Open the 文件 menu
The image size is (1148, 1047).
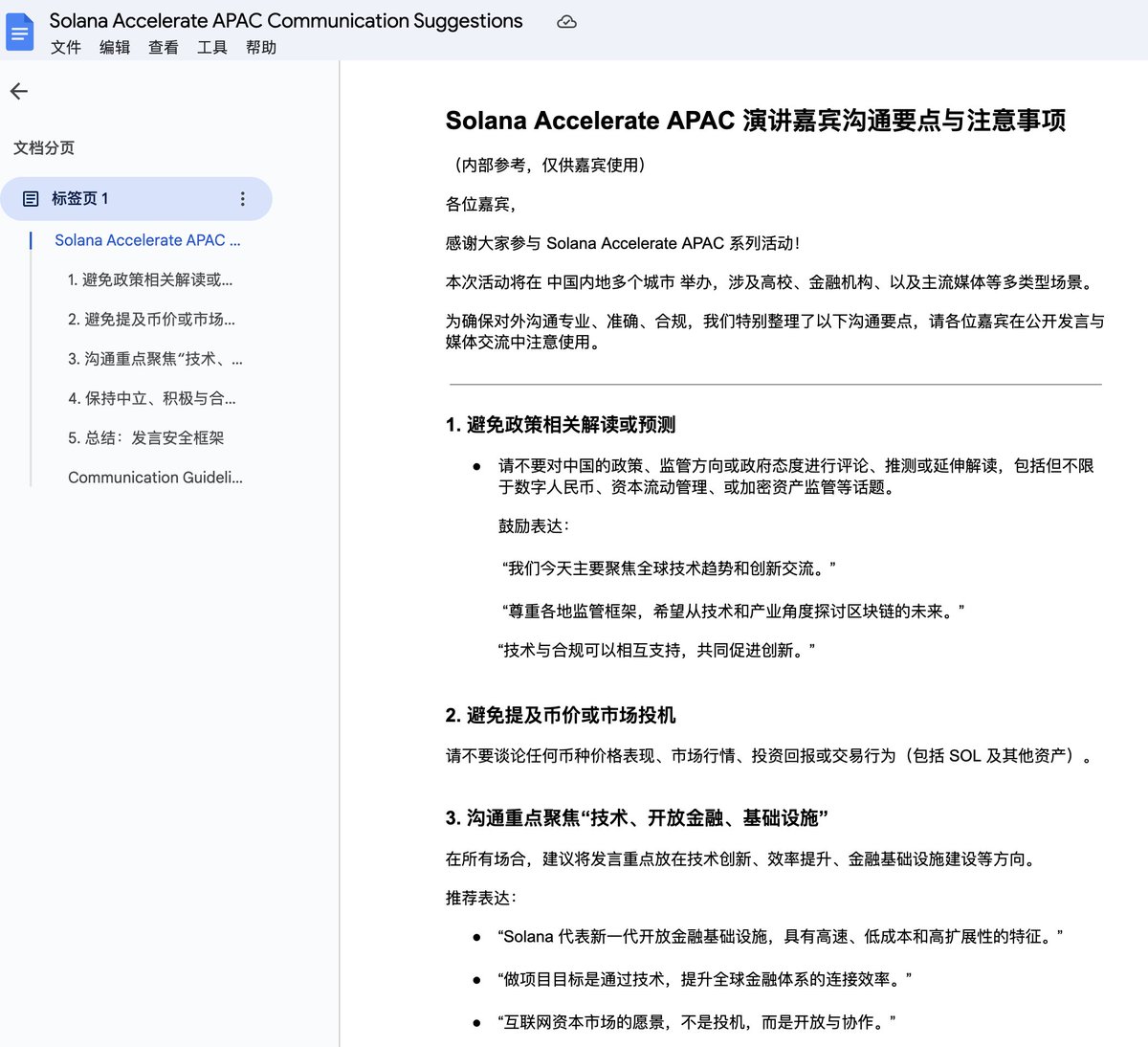tap(65, 47)
